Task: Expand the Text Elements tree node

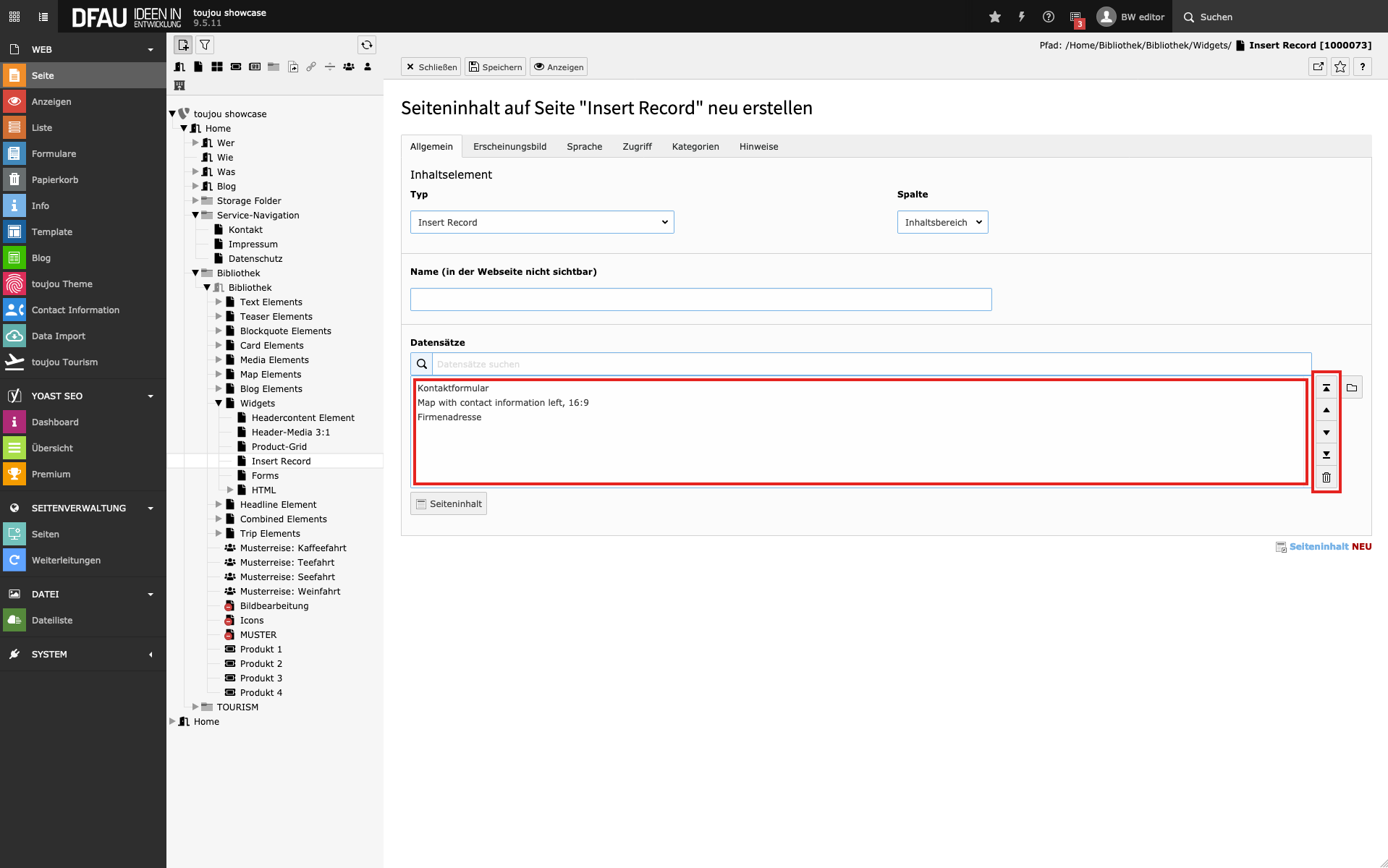Action: pyautogui.click(x=219, y=302)
